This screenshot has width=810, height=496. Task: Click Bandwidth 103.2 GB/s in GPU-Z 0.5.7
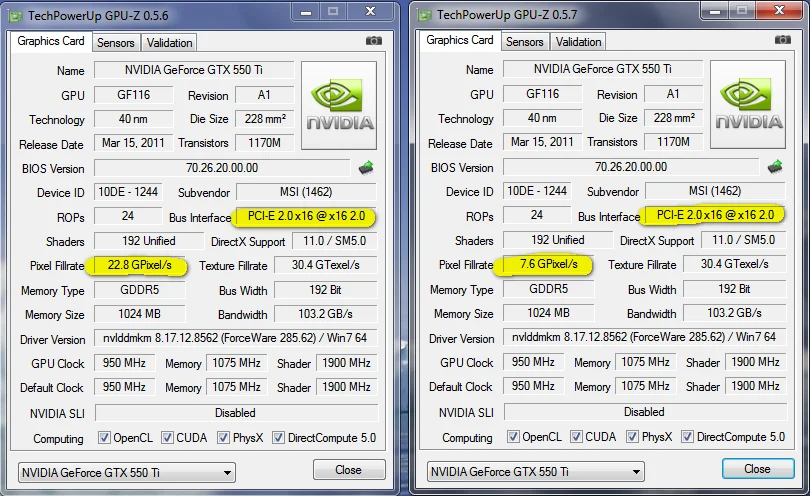[x=735, y=313]
